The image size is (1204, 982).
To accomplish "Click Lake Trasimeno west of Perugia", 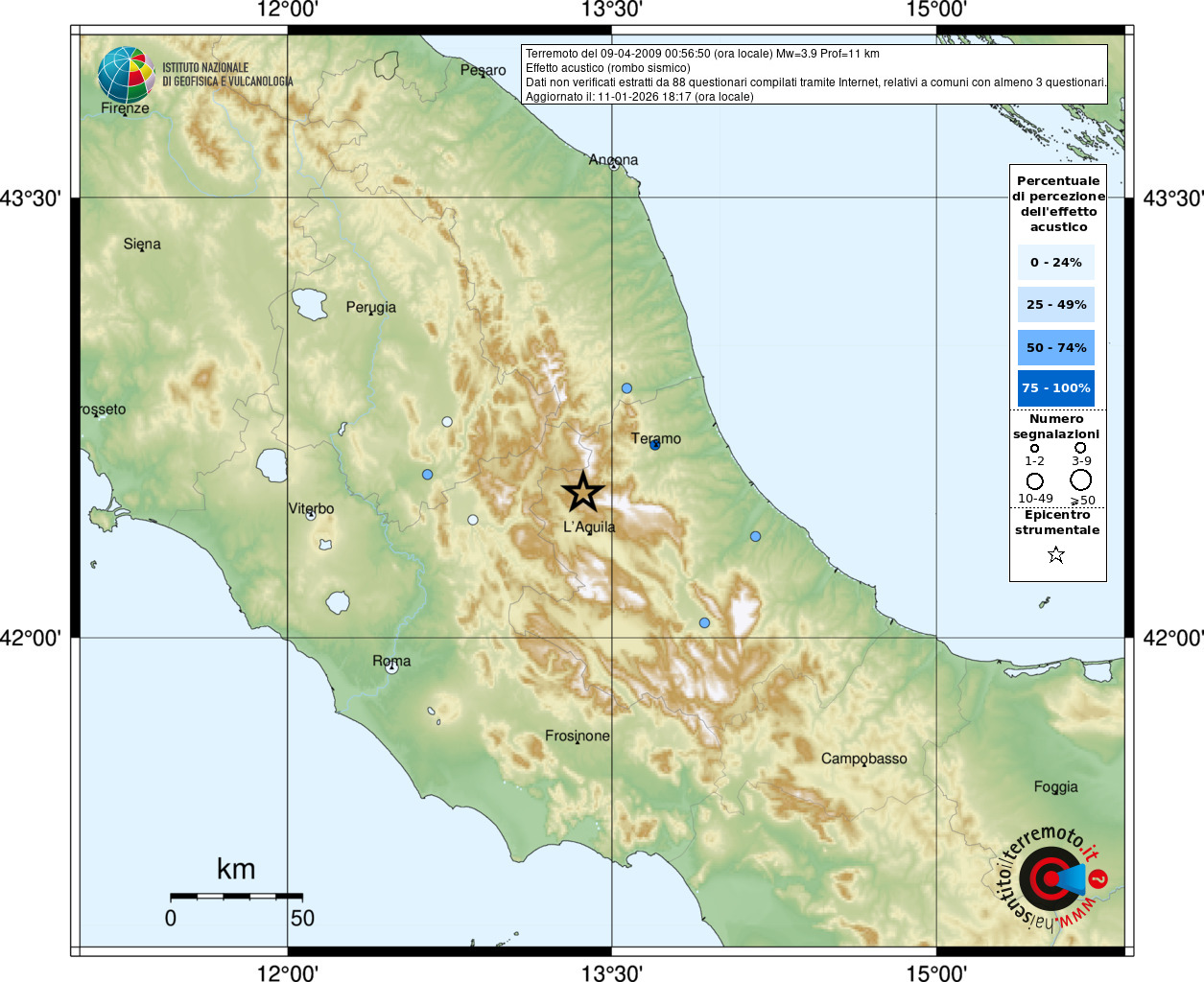I will click(x=310, y=303).
